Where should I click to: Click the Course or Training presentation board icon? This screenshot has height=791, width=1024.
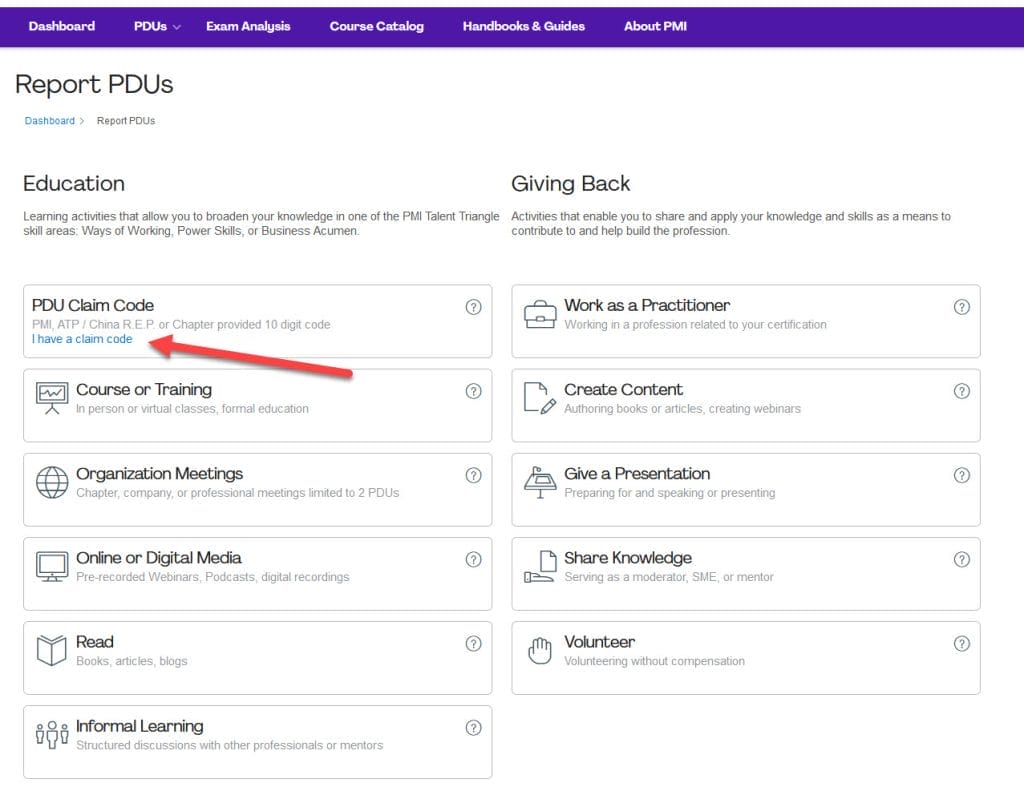(x=52, y=398)
